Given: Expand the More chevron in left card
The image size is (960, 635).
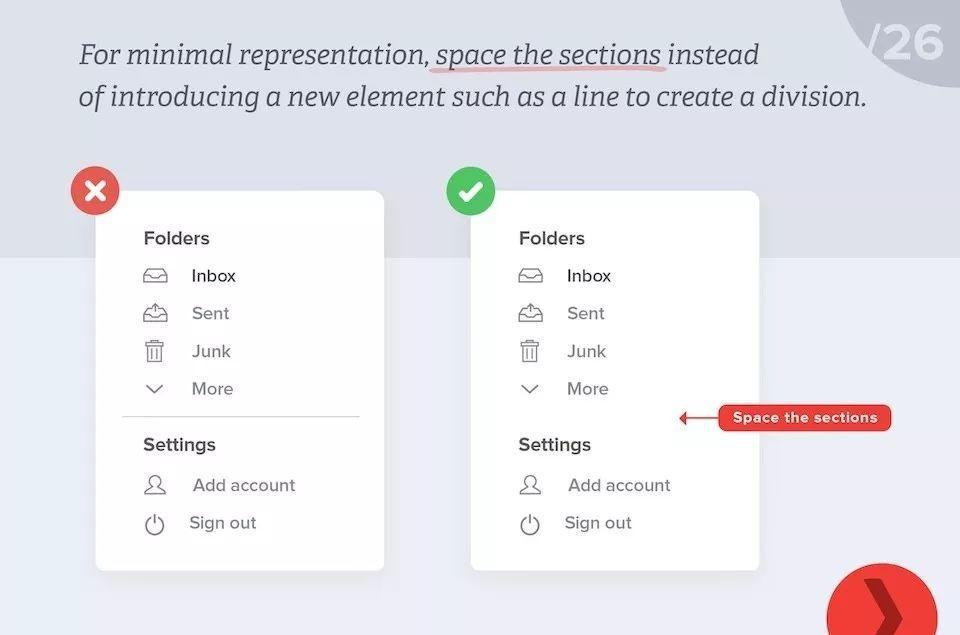Looking at the screenshot, I should (154, 389).
